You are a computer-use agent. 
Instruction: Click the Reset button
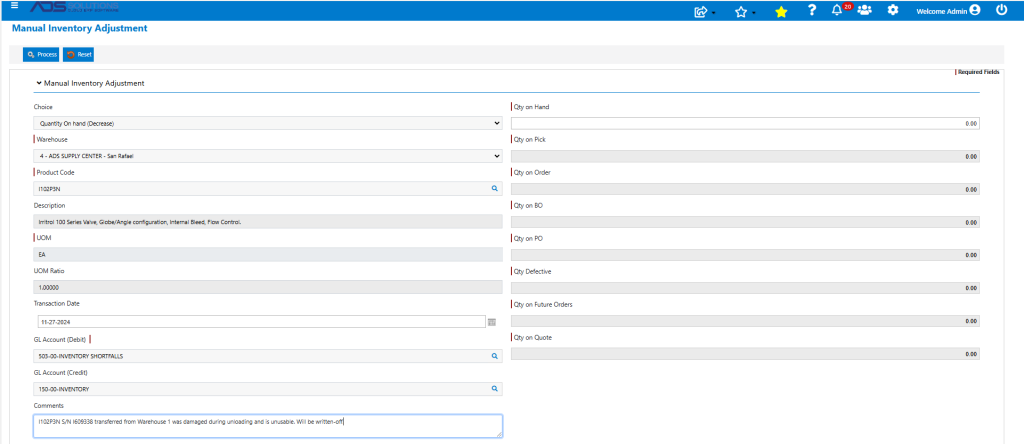point(78,55)
